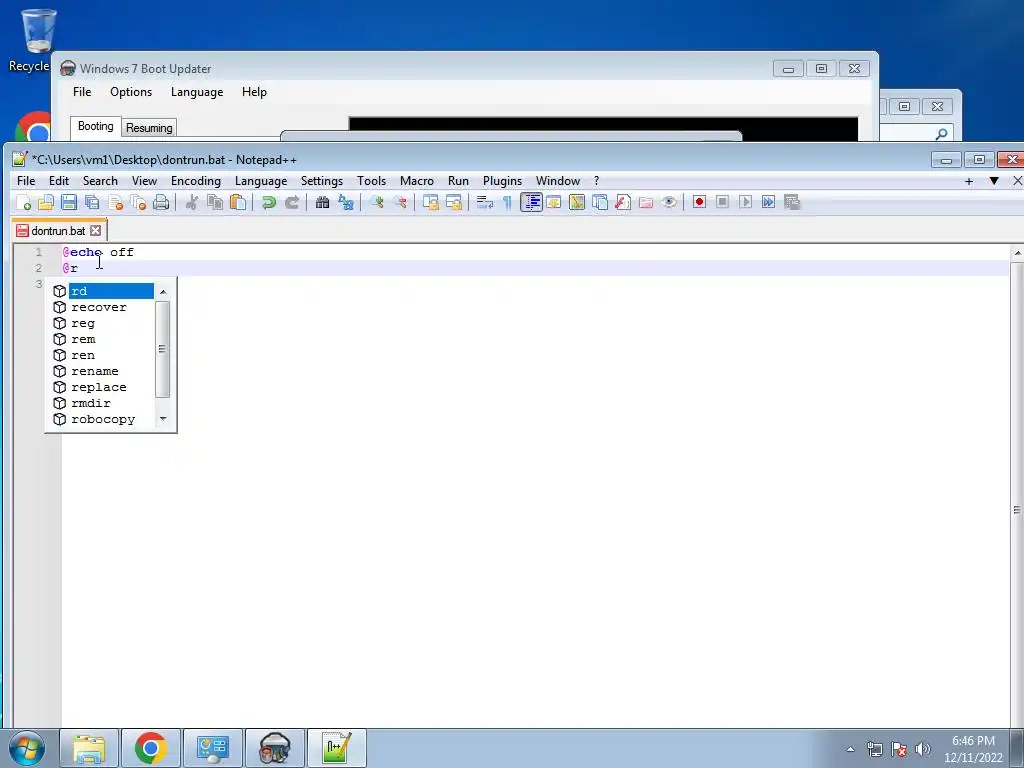The image size is (1024, 768).
Task: Open Google Chrome from the taskbar
Action: click(151, 748)
